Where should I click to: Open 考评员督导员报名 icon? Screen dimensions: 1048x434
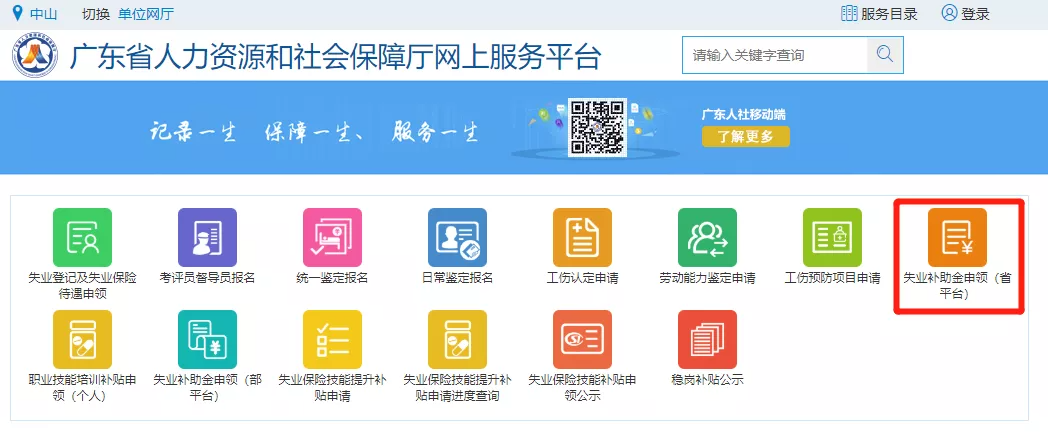point(207,237)
